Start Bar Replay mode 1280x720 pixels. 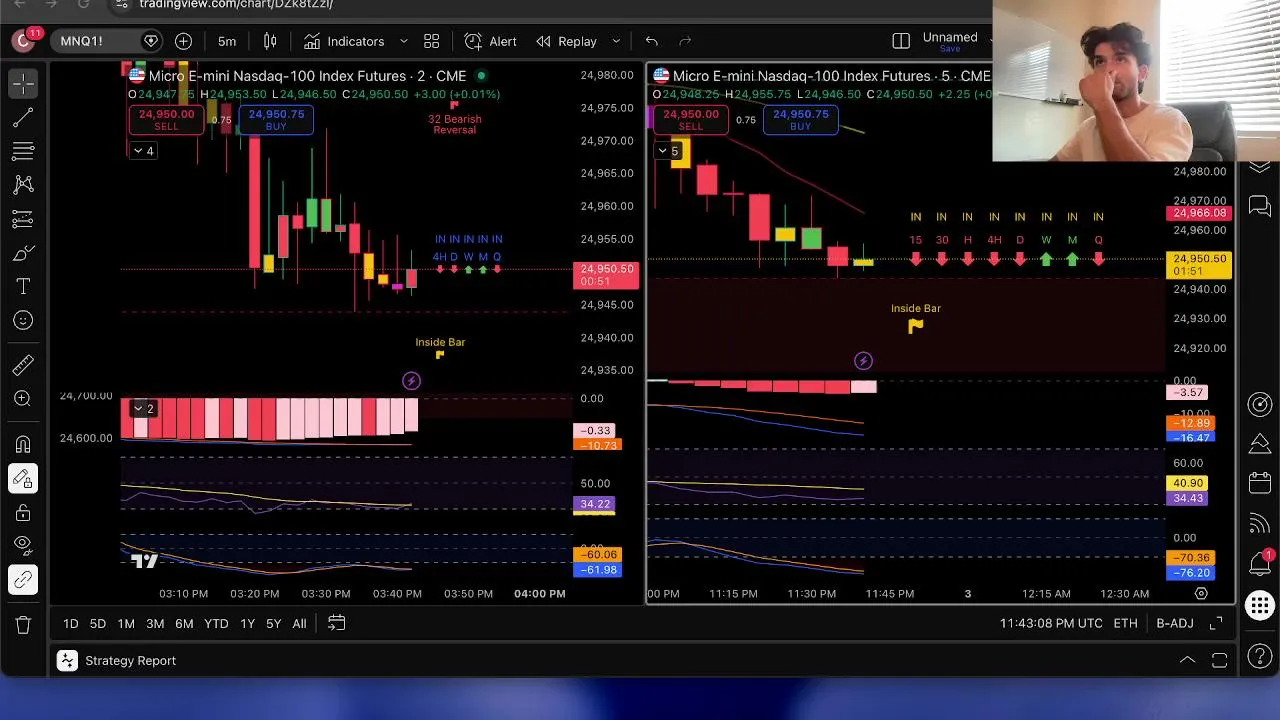click(566, 41)
